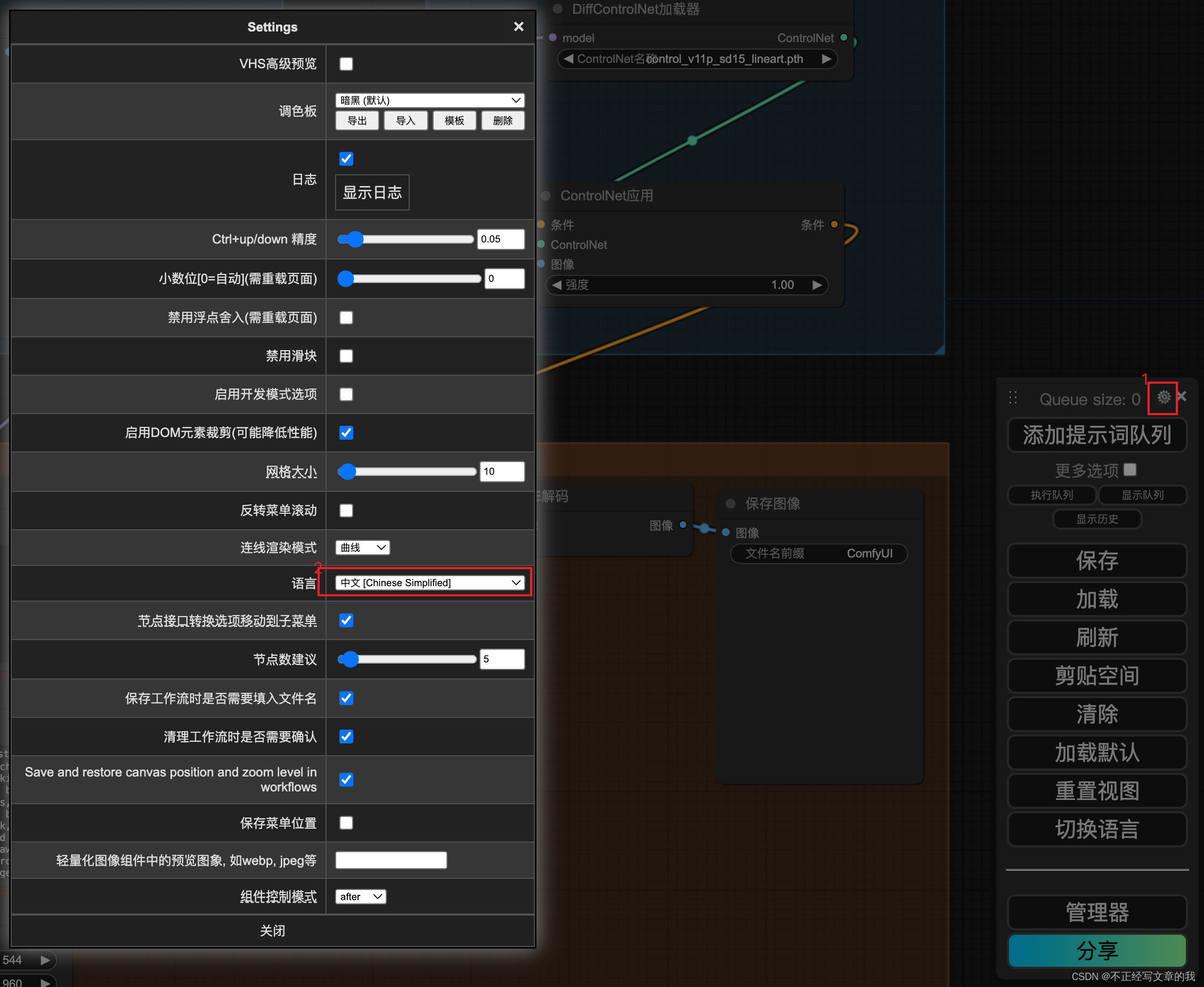Uncheck 保存工作流时是否需要填入文件名
The height and width of the screenshot is (987, 1204).
click(346, 698)
